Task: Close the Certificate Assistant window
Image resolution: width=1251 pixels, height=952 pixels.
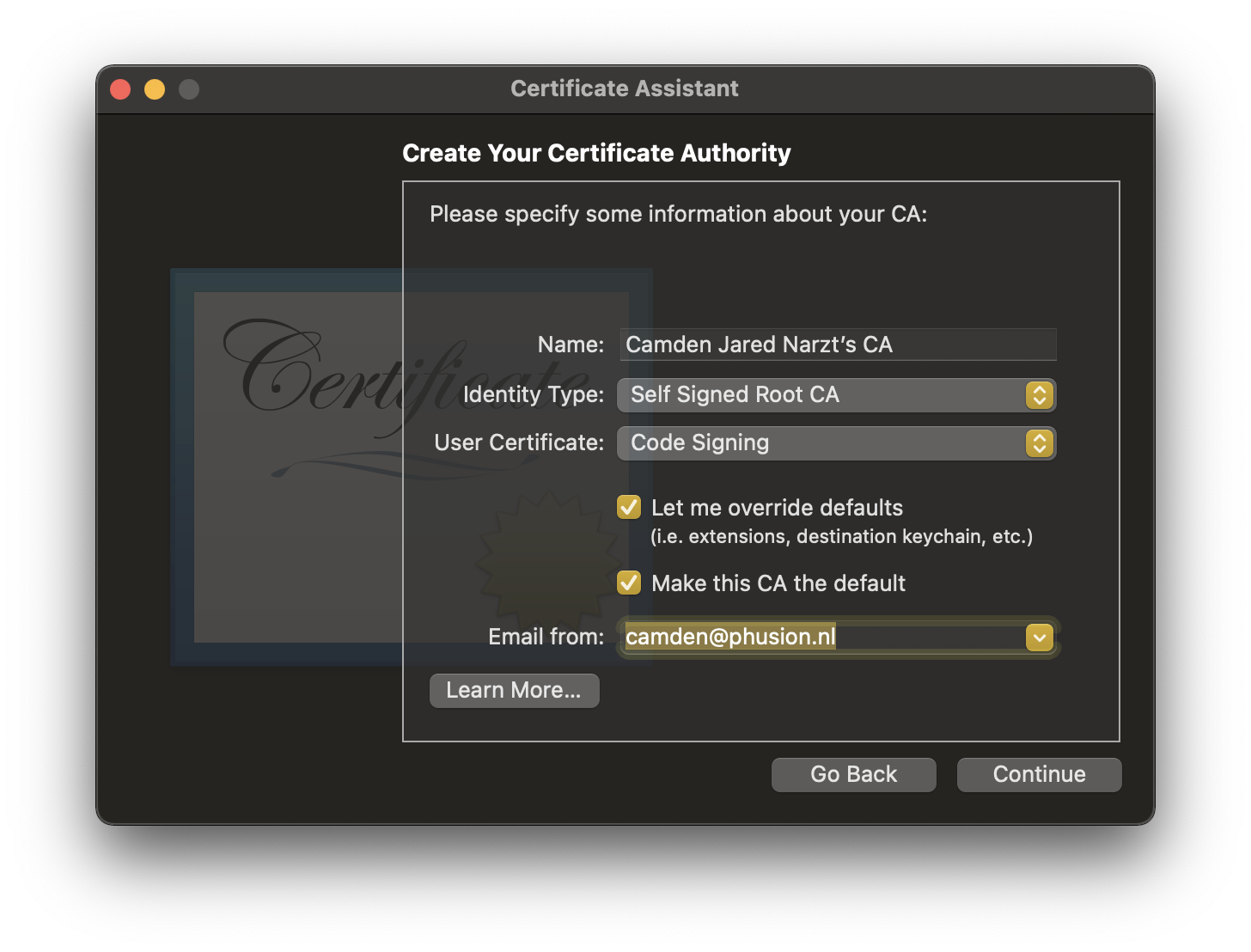Action: pos(120,89)
